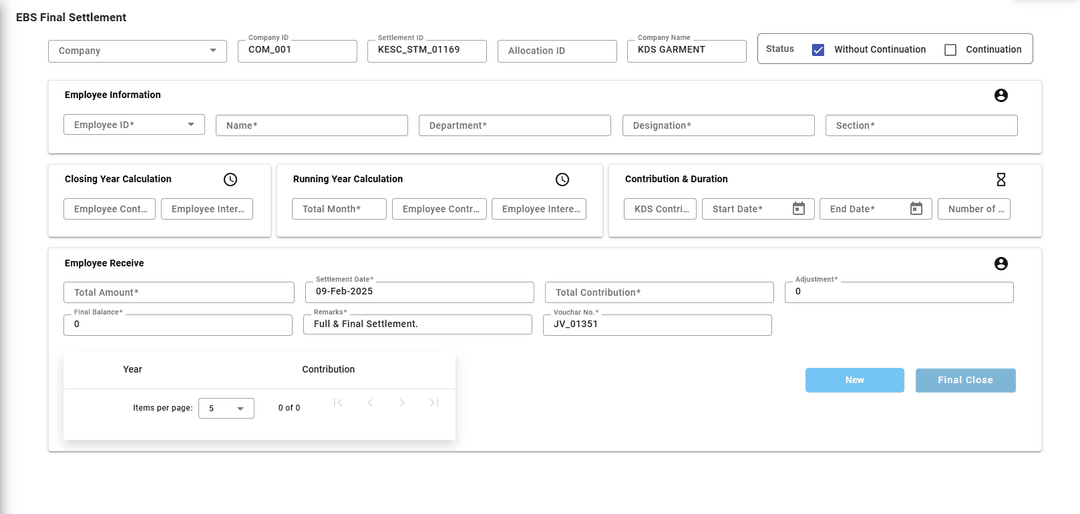Image resolution: width=1080 pixels, height=514 pixels.
Task: Select the Vouchar No. input field
Action: (x=657, y=325)
